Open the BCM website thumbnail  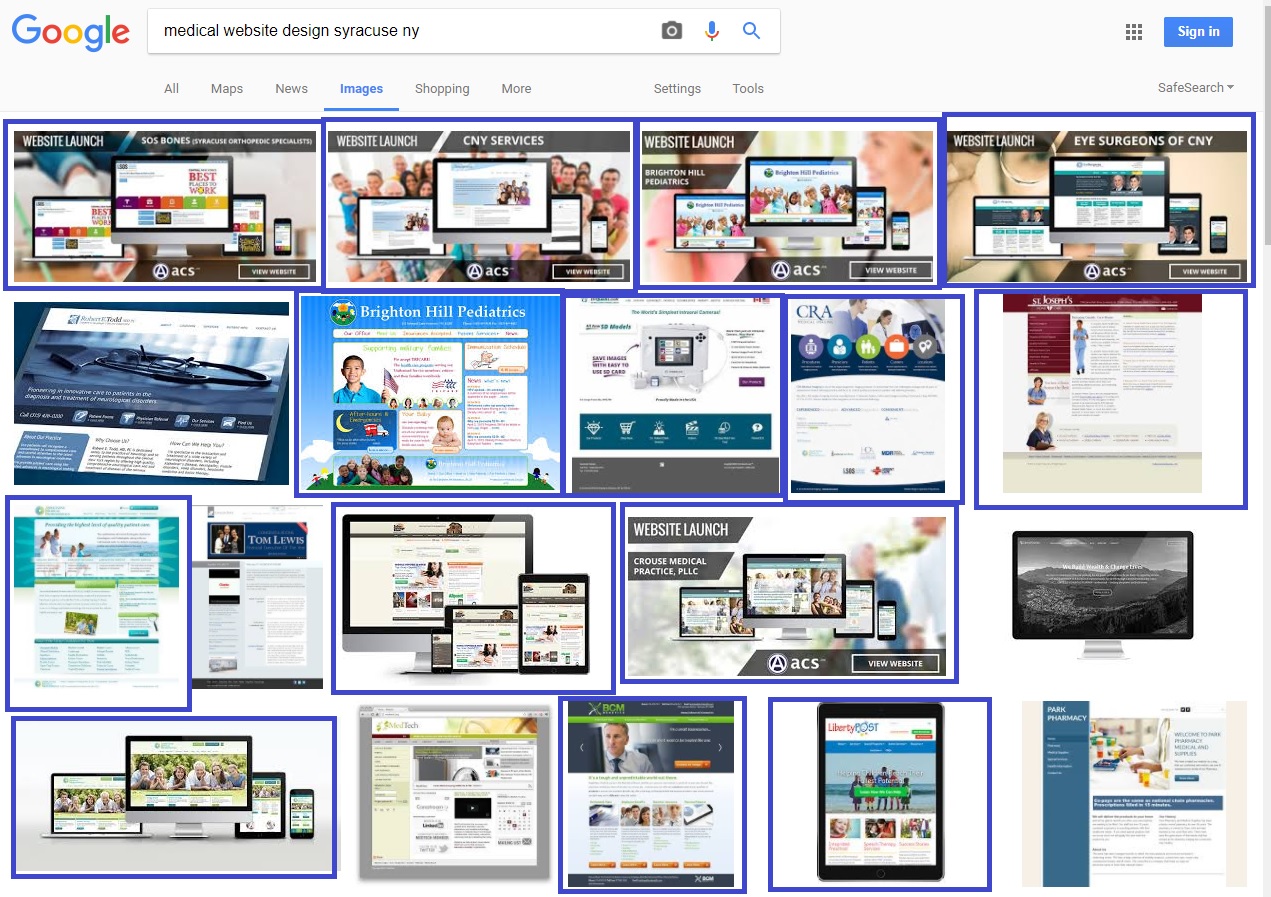pos(652,794)
